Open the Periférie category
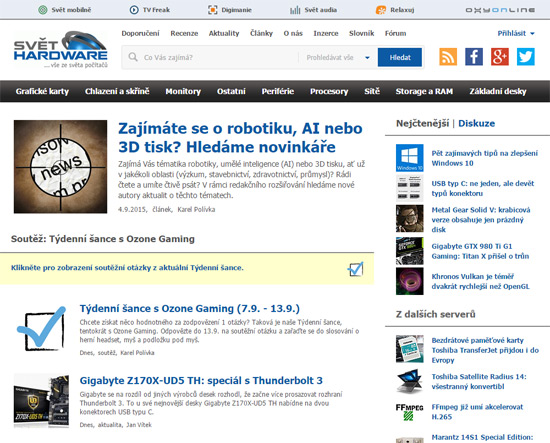Image resolution: width=550 pixels, height=443 pixels. click(277, 91)
